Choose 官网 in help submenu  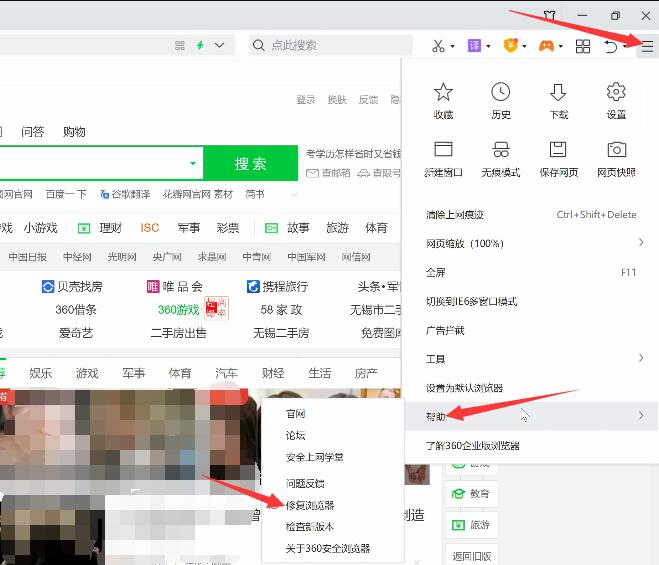click(295, 414)
